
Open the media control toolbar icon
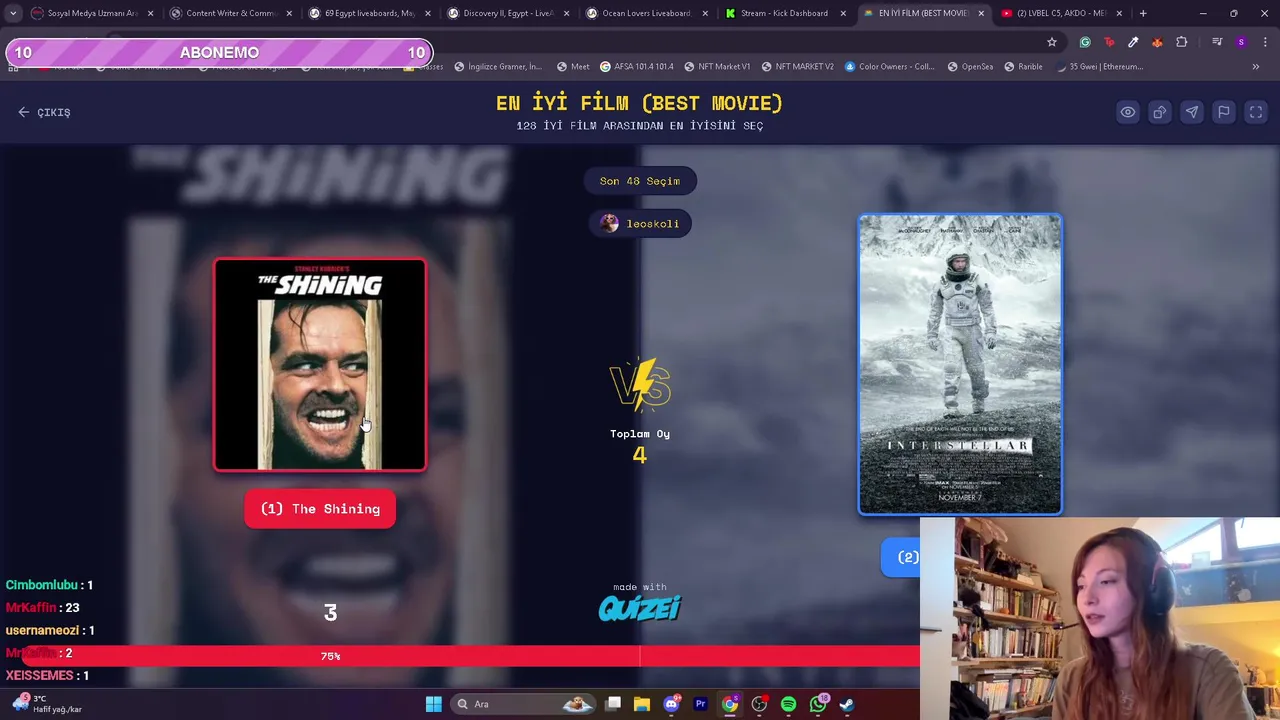(x=1217, y=42)
